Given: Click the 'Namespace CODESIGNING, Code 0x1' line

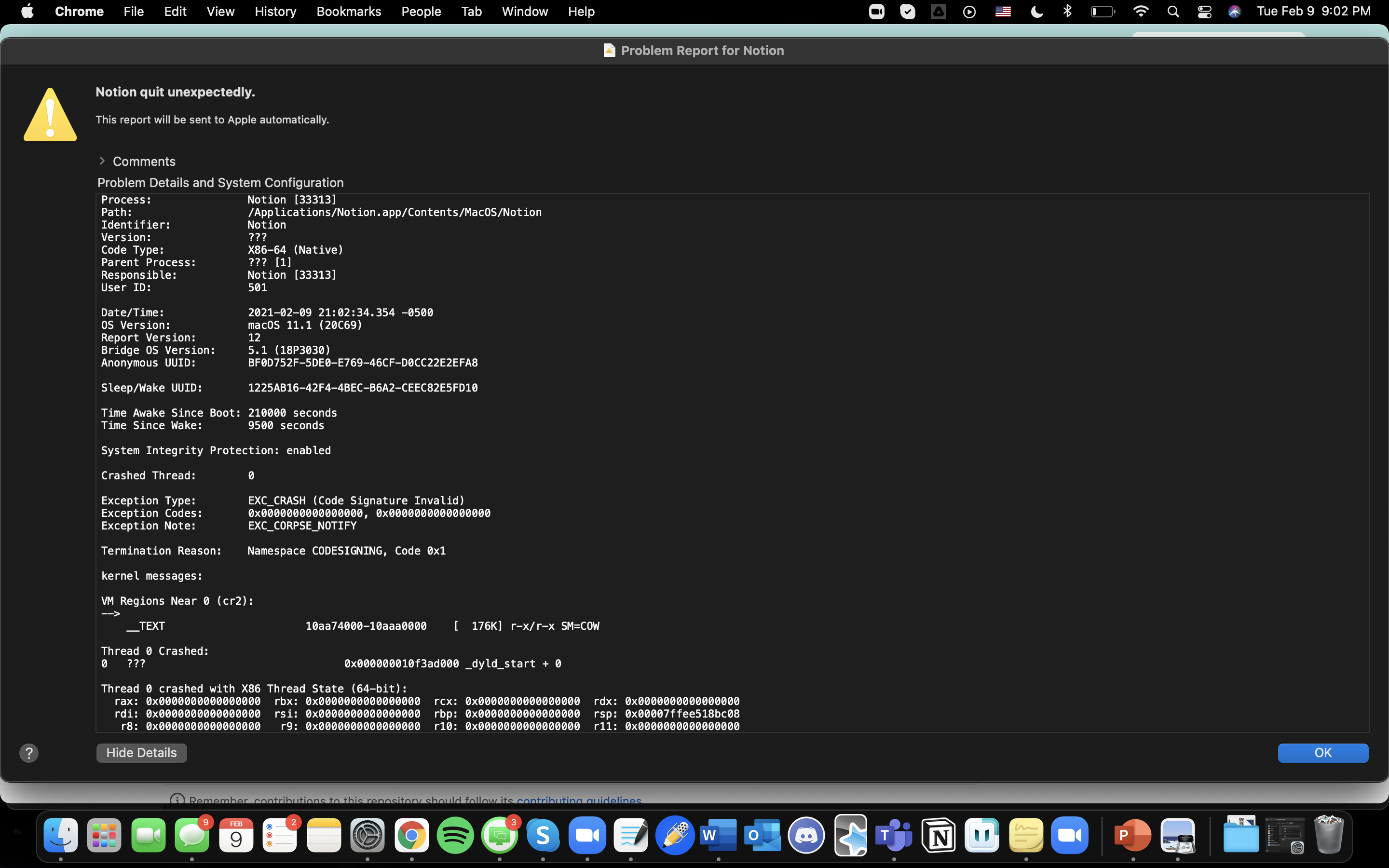Looking at the screenshot, I should pyautogui.click(x=347, y=551).
